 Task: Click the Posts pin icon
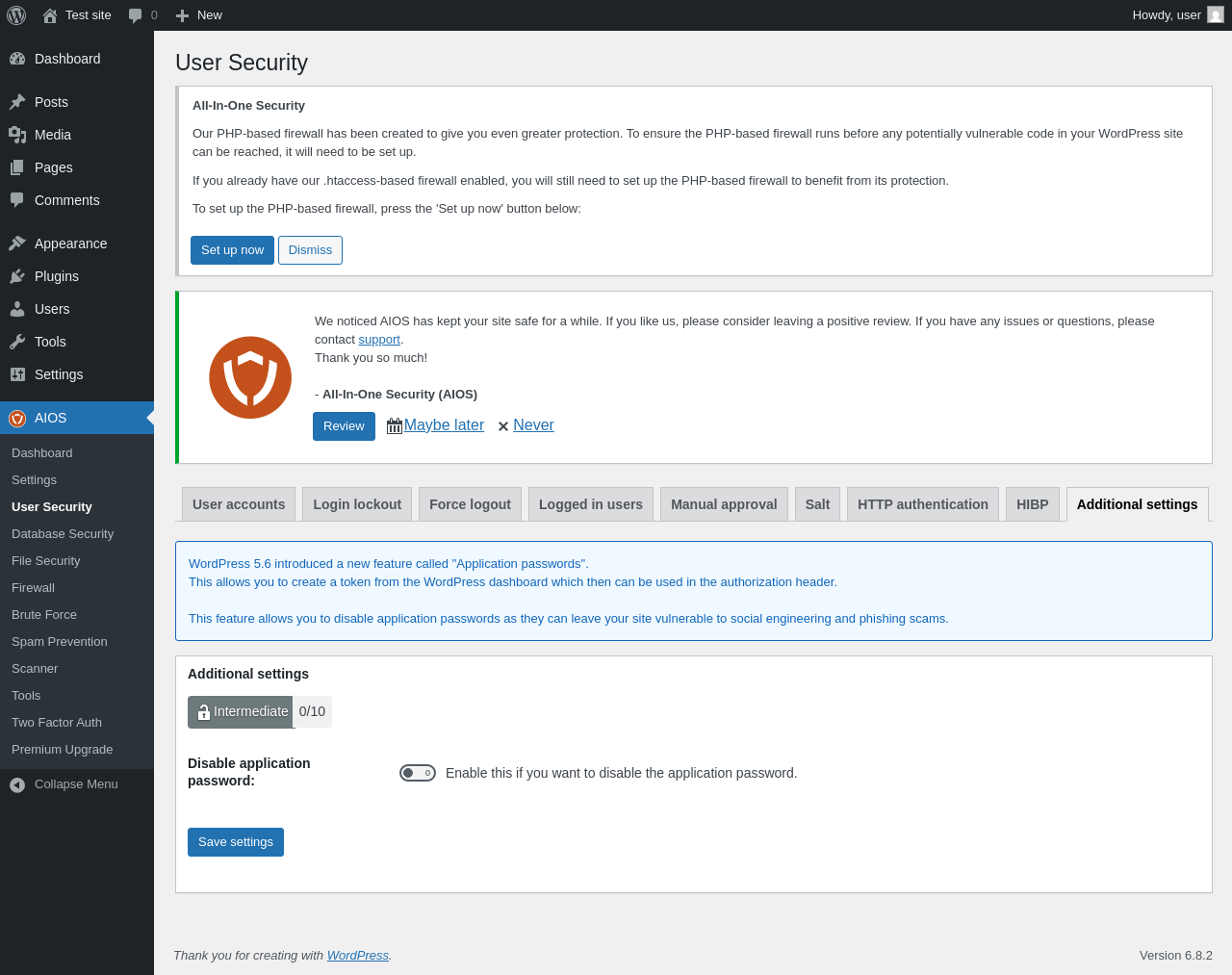pos(17,102)
